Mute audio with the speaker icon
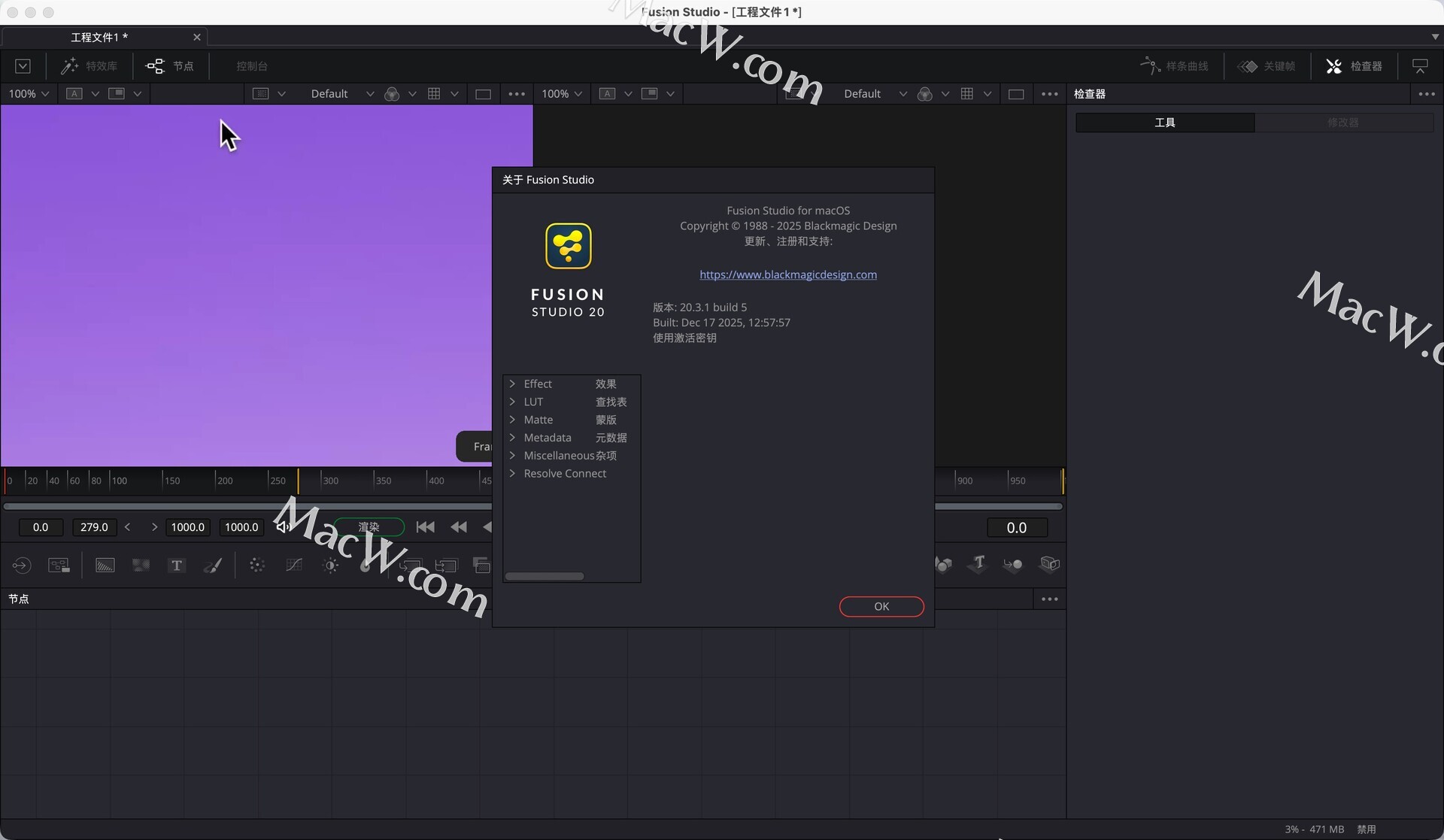The height and width of the screenshot is (840, 1444). [283, 527]
